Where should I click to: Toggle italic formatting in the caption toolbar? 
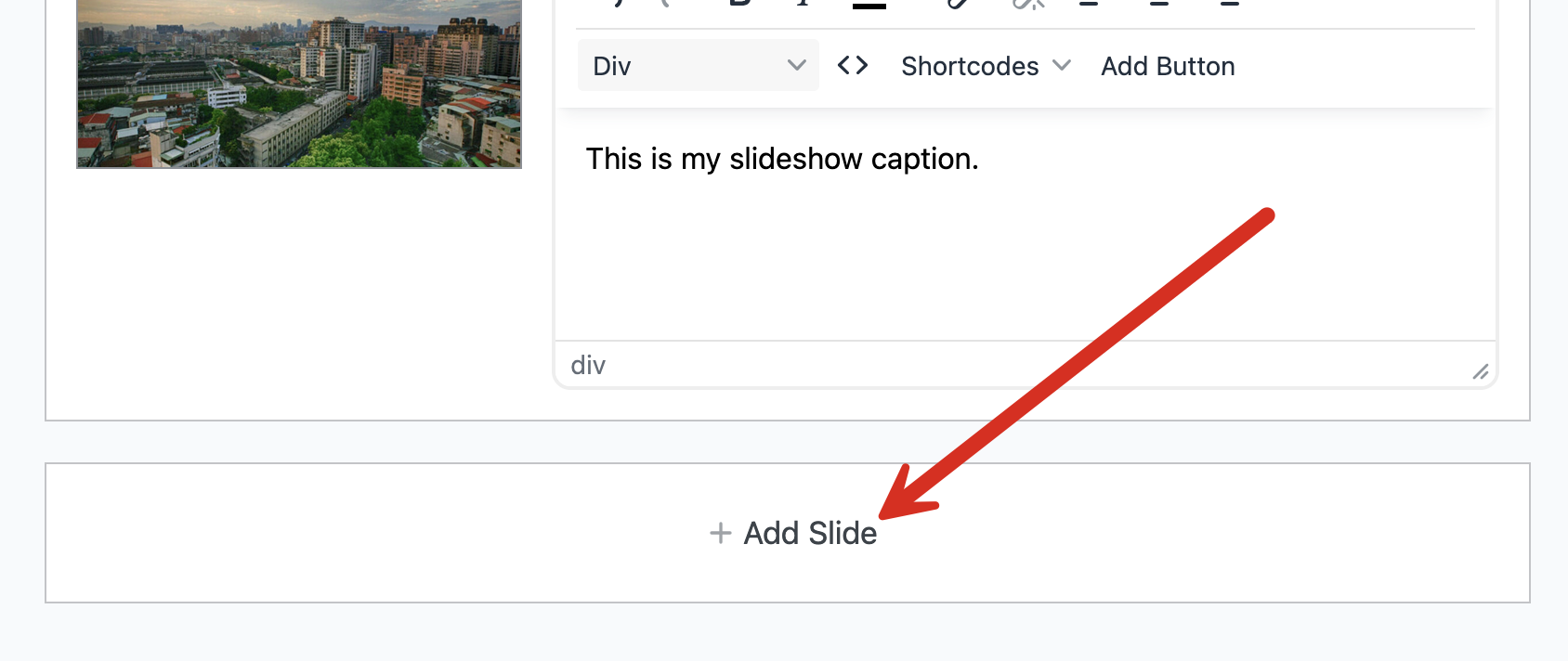point(803,3)
